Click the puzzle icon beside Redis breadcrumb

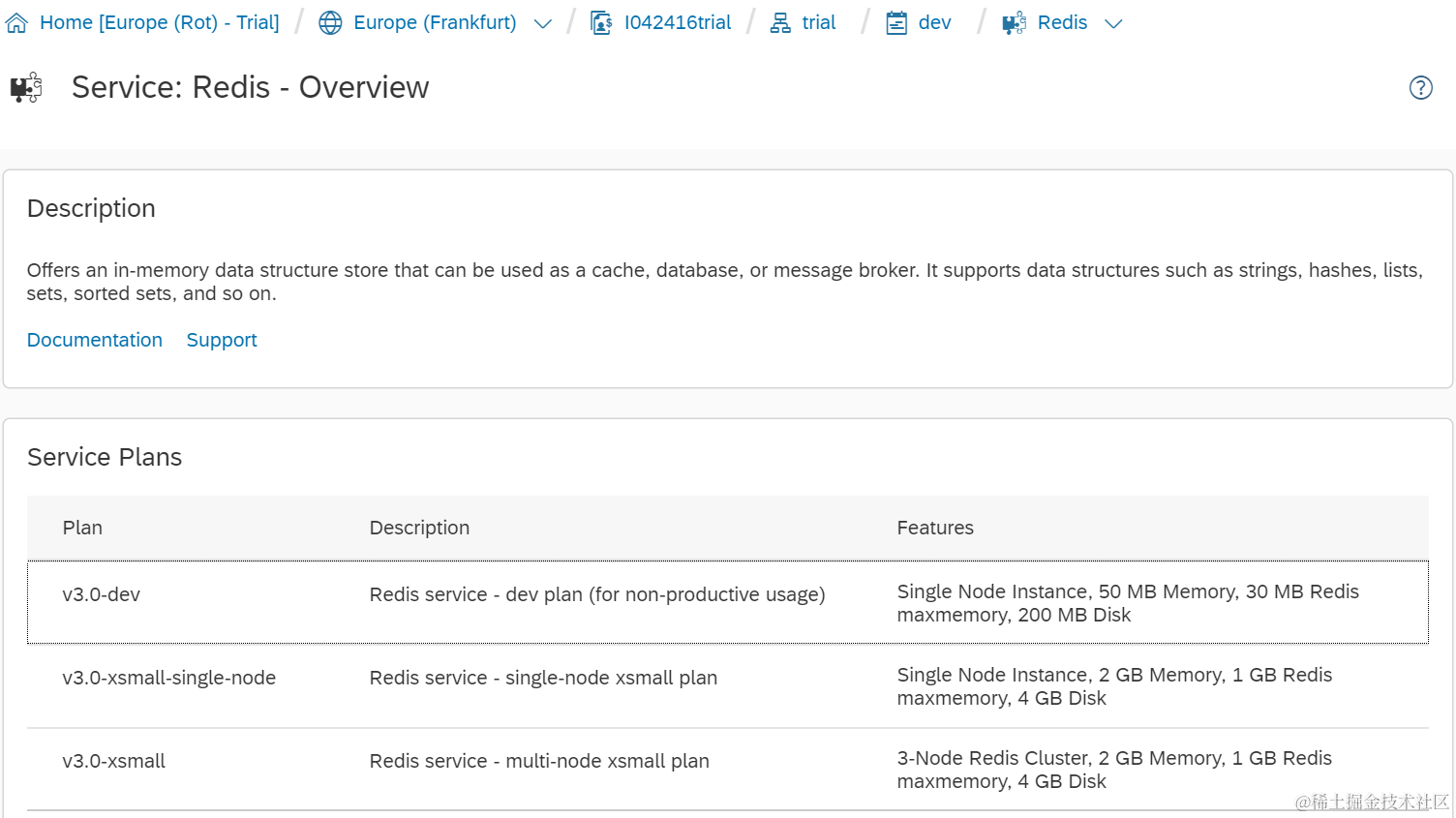click(x=1014, y=23)
